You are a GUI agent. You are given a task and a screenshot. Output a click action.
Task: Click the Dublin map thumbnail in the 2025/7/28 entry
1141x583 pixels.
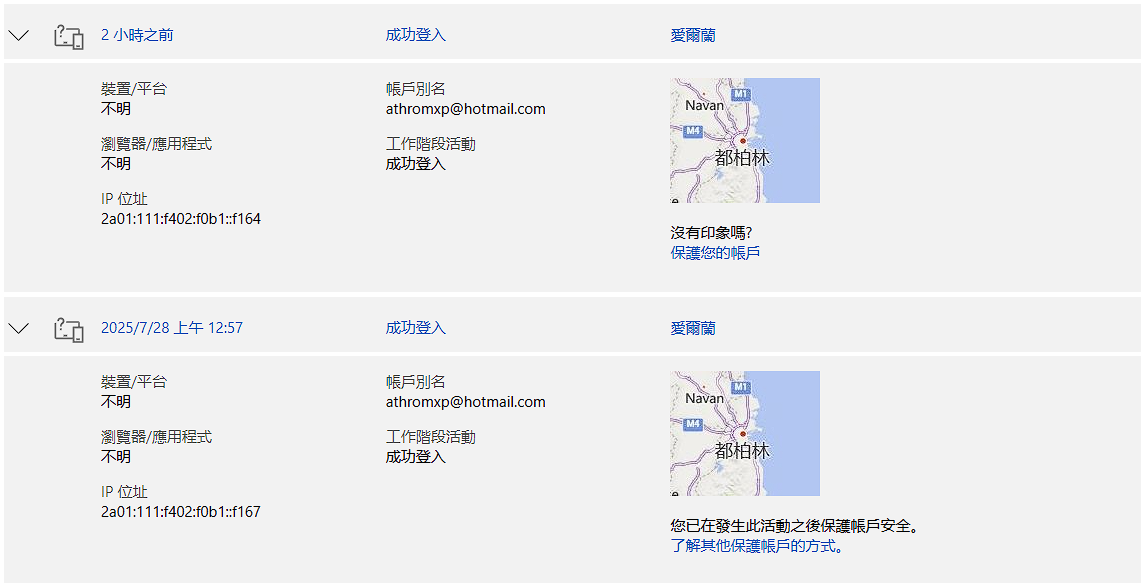(745, 434)
